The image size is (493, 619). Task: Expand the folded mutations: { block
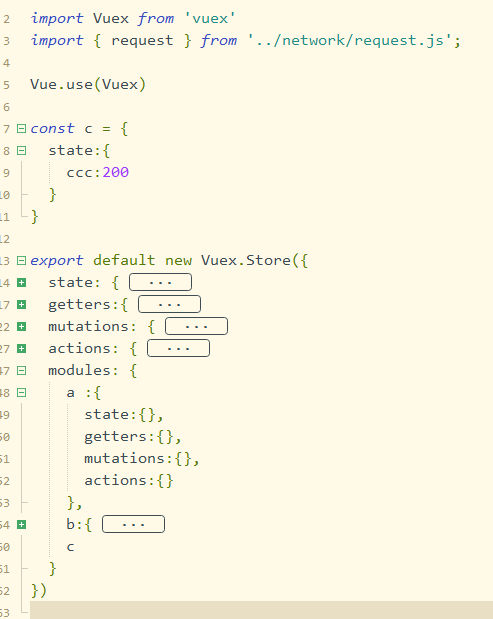tap(21, 327)
